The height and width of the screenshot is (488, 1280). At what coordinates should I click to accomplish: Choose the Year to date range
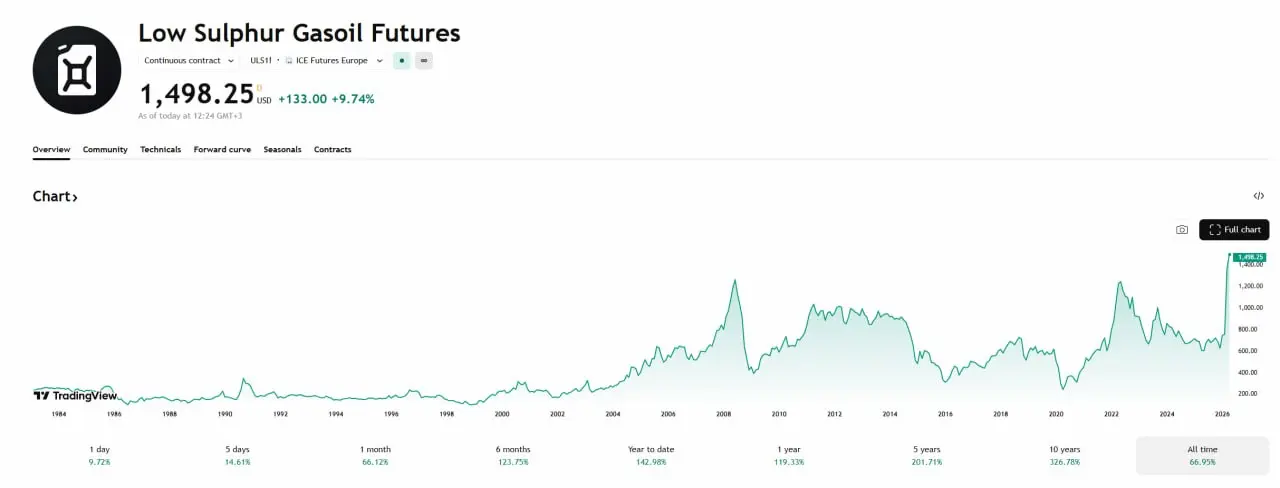pyautogui.click(x=651, y=455)
